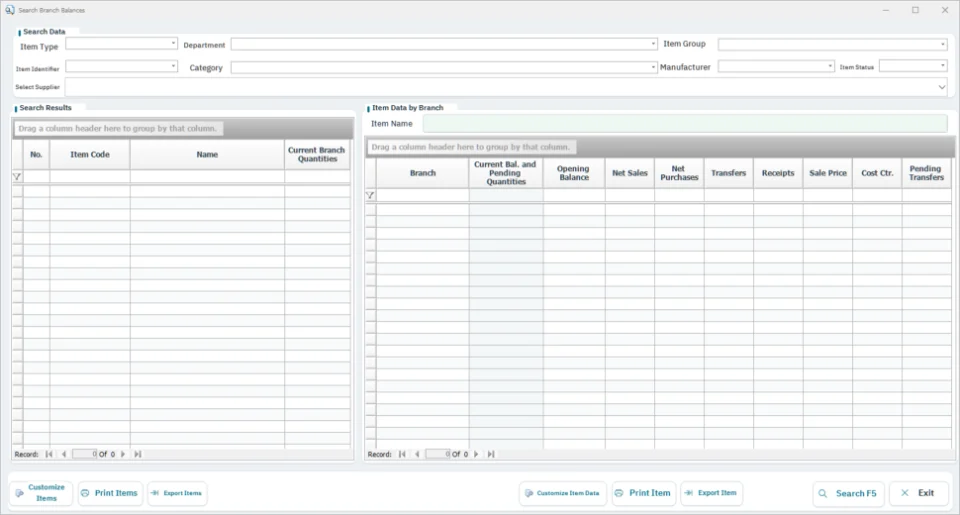Image resolution: width=960 pixels, height=515 pixels.
Task: Sort by the Net Sales column header
Action: coord(629,173)
